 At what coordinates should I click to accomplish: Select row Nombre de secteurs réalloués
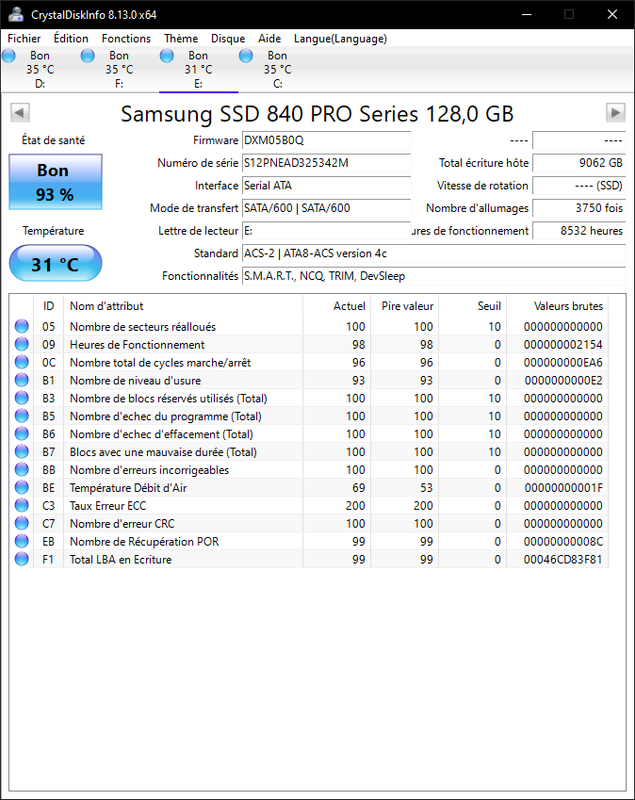click(309, 326)
